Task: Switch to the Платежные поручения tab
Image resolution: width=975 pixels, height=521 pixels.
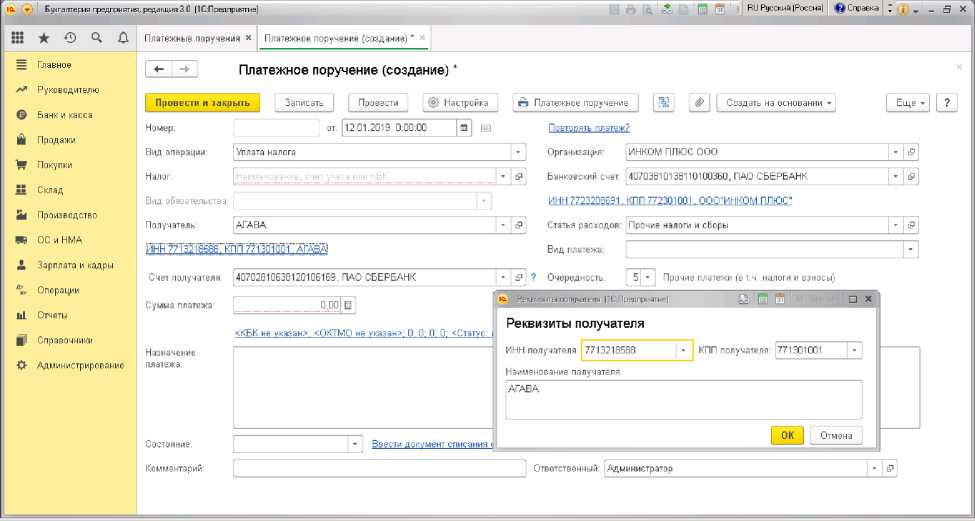Action: click(x=193, y=38)
